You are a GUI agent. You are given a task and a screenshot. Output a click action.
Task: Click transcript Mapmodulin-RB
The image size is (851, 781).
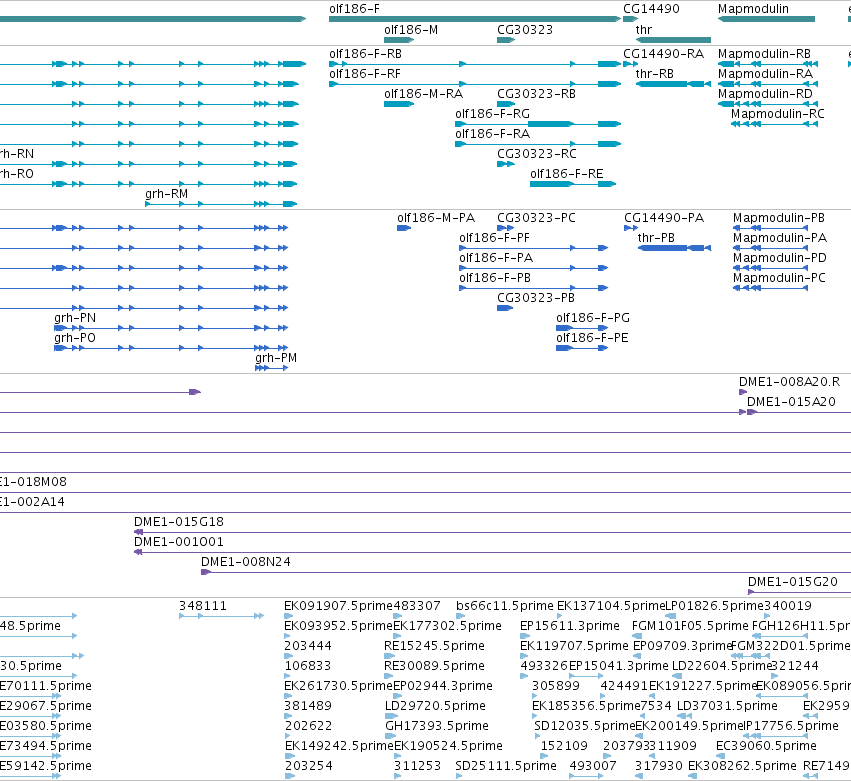pos(764,54)
